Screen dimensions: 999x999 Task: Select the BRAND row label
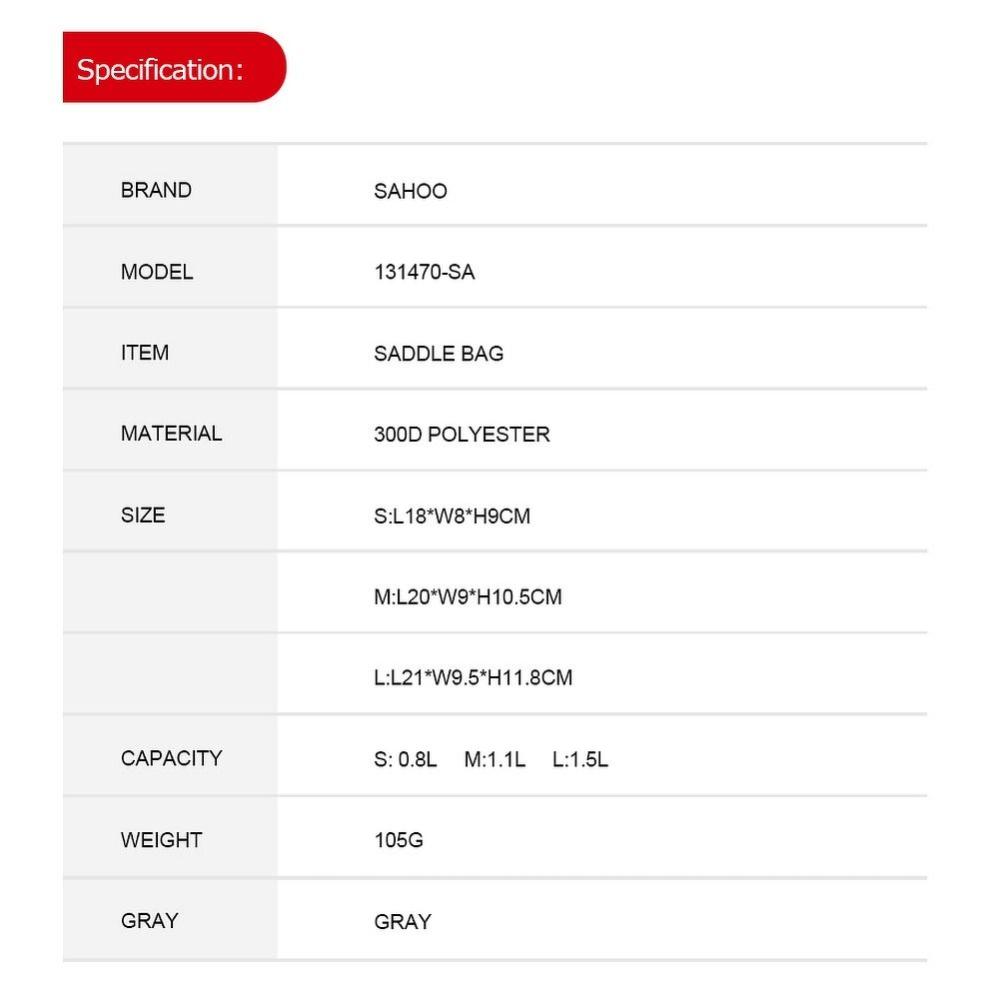(156, 190)
